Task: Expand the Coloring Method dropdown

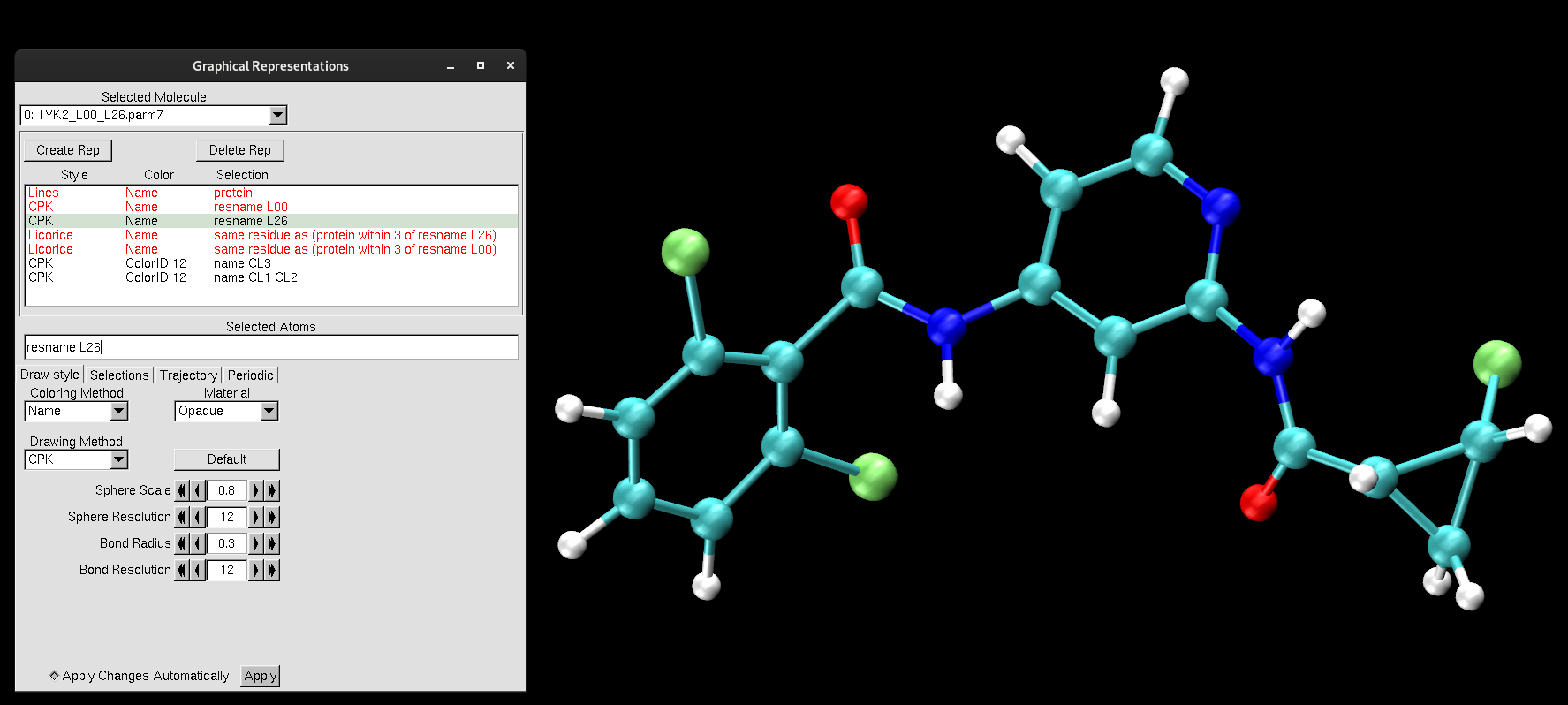Action: pyautogui.click(x=119, y=411)
